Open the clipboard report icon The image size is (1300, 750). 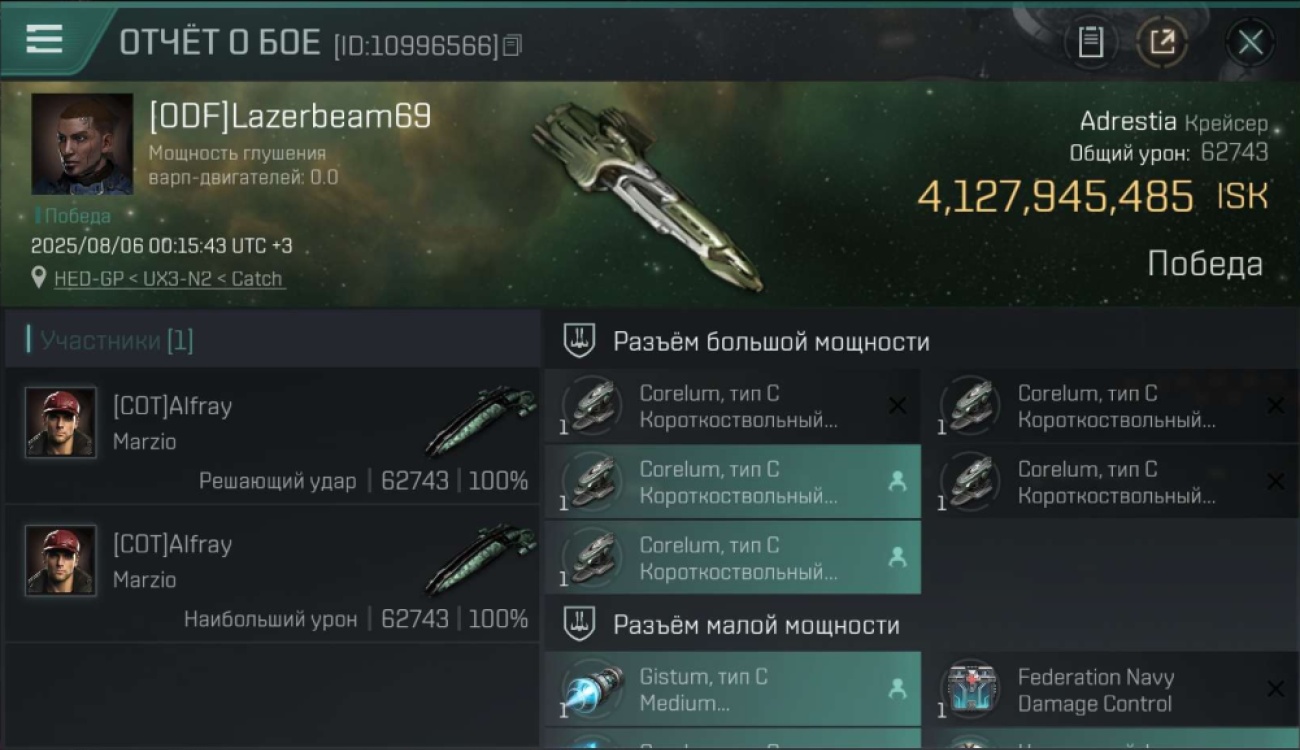click(x=1090, y=42)
